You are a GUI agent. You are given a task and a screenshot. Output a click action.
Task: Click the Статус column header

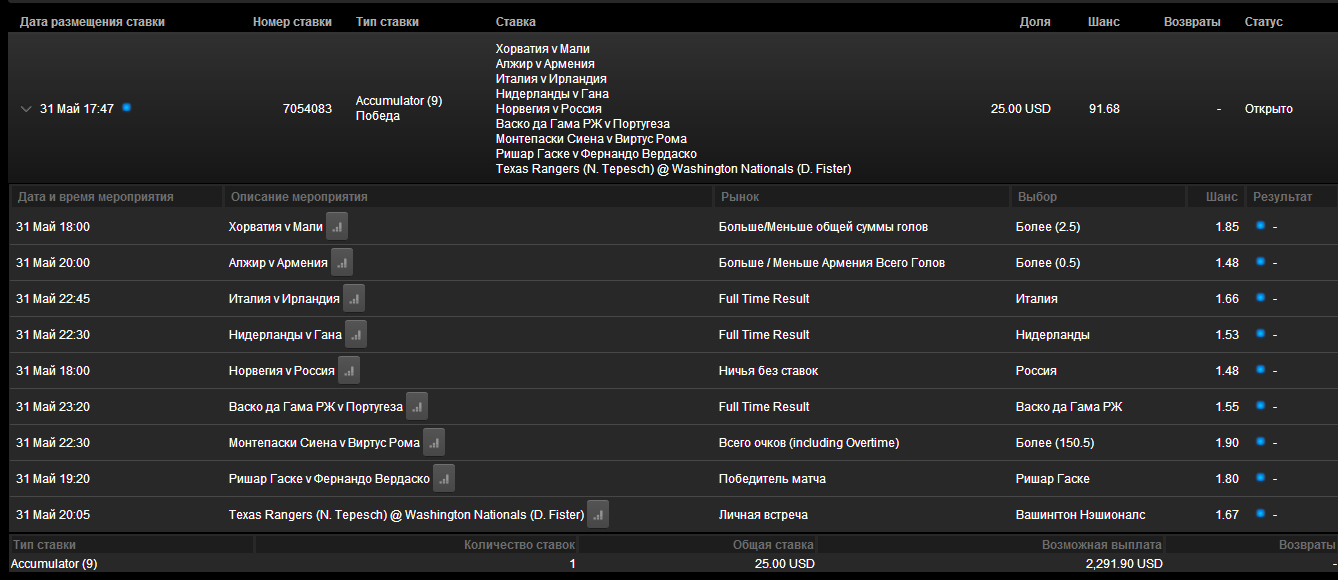tap(1264, 22)
